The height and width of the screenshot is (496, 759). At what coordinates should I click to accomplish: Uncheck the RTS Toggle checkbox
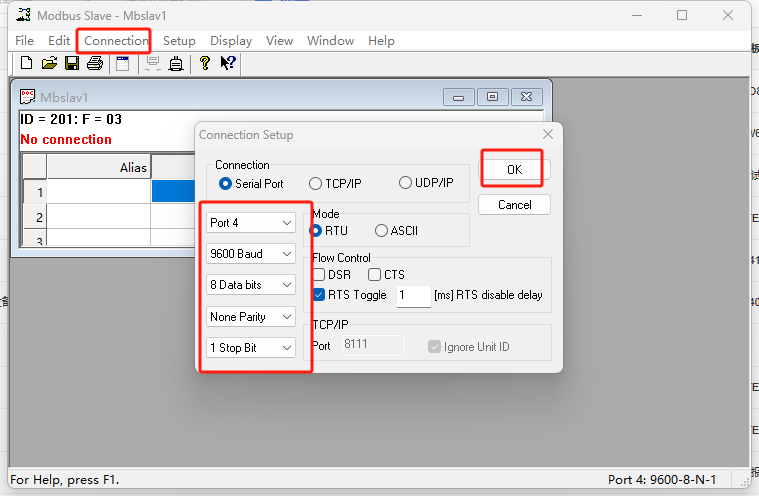319,295
